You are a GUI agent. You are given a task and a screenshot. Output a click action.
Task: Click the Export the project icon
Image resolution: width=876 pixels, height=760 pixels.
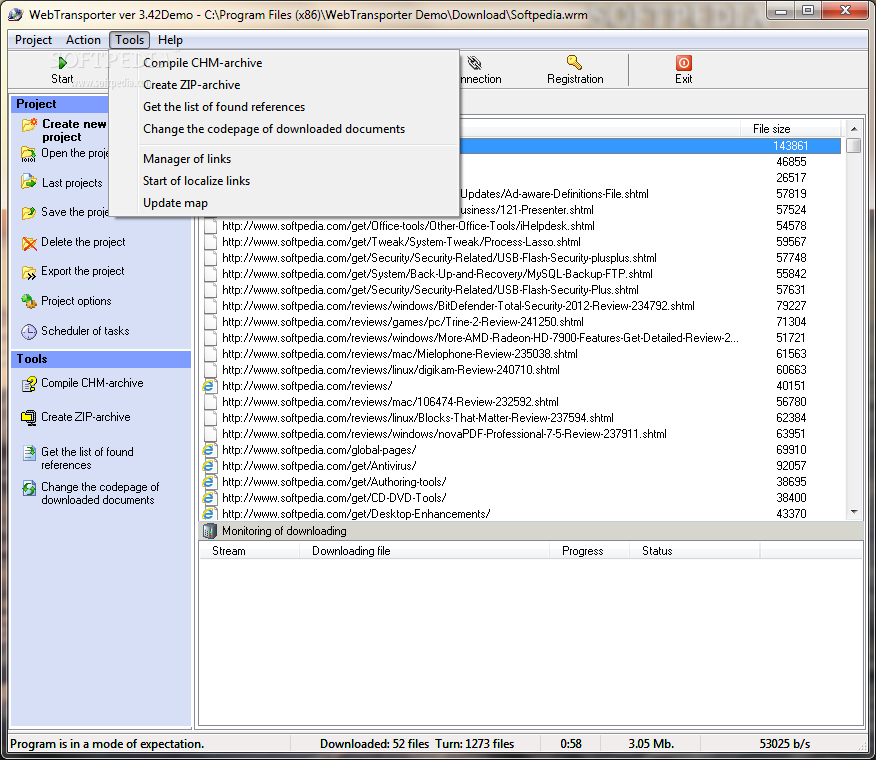tap(29, 273)
